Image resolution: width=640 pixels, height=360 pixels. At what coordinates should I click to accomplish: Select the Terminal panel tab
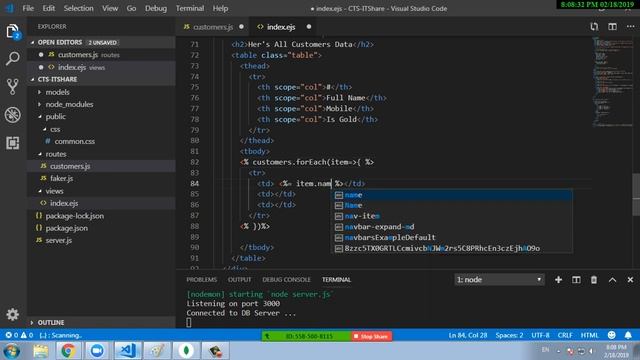tap(336, 280)
